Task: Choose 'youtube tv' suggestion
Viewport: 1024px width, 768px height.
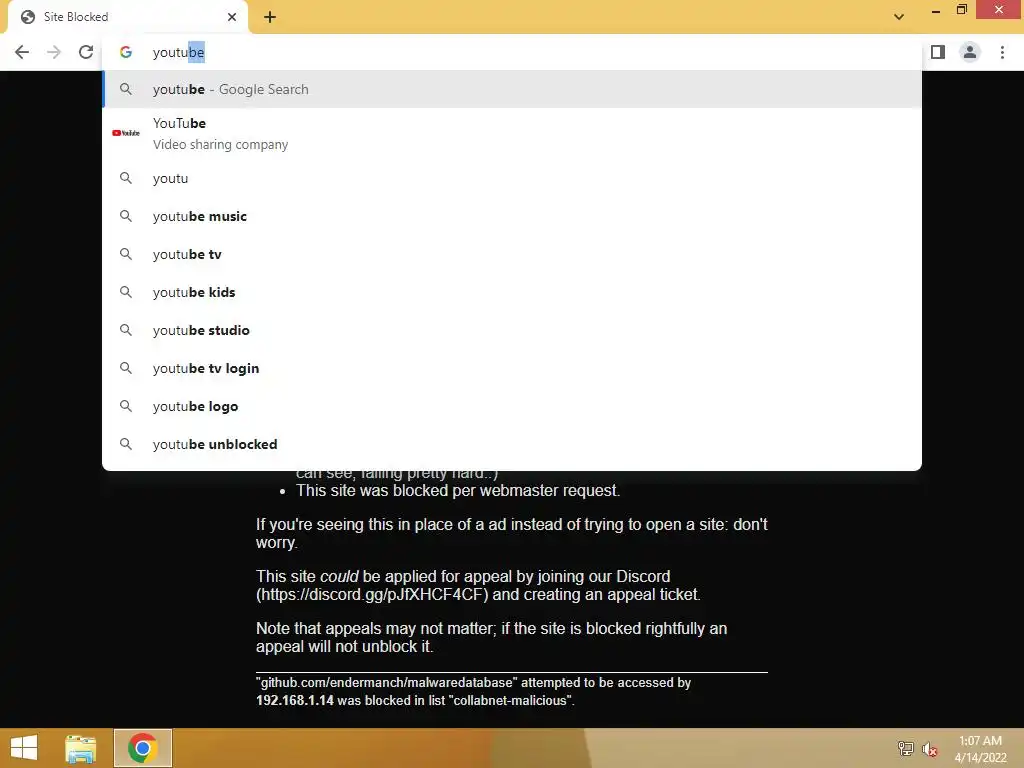Action: click(x=512, y=254)
